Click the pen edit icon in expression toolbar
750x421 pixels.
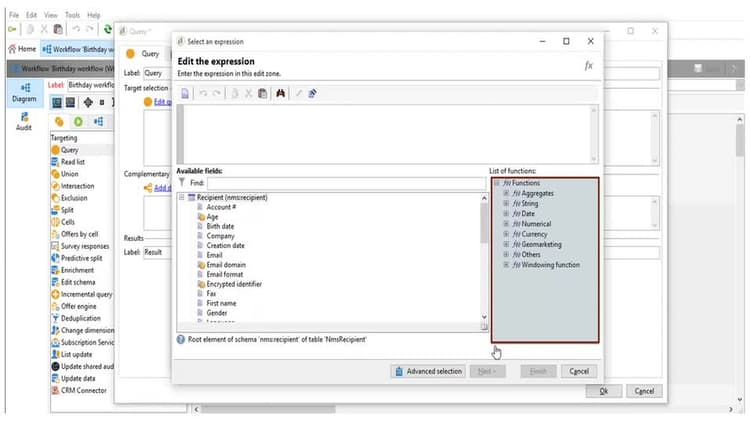pos(312,93)
